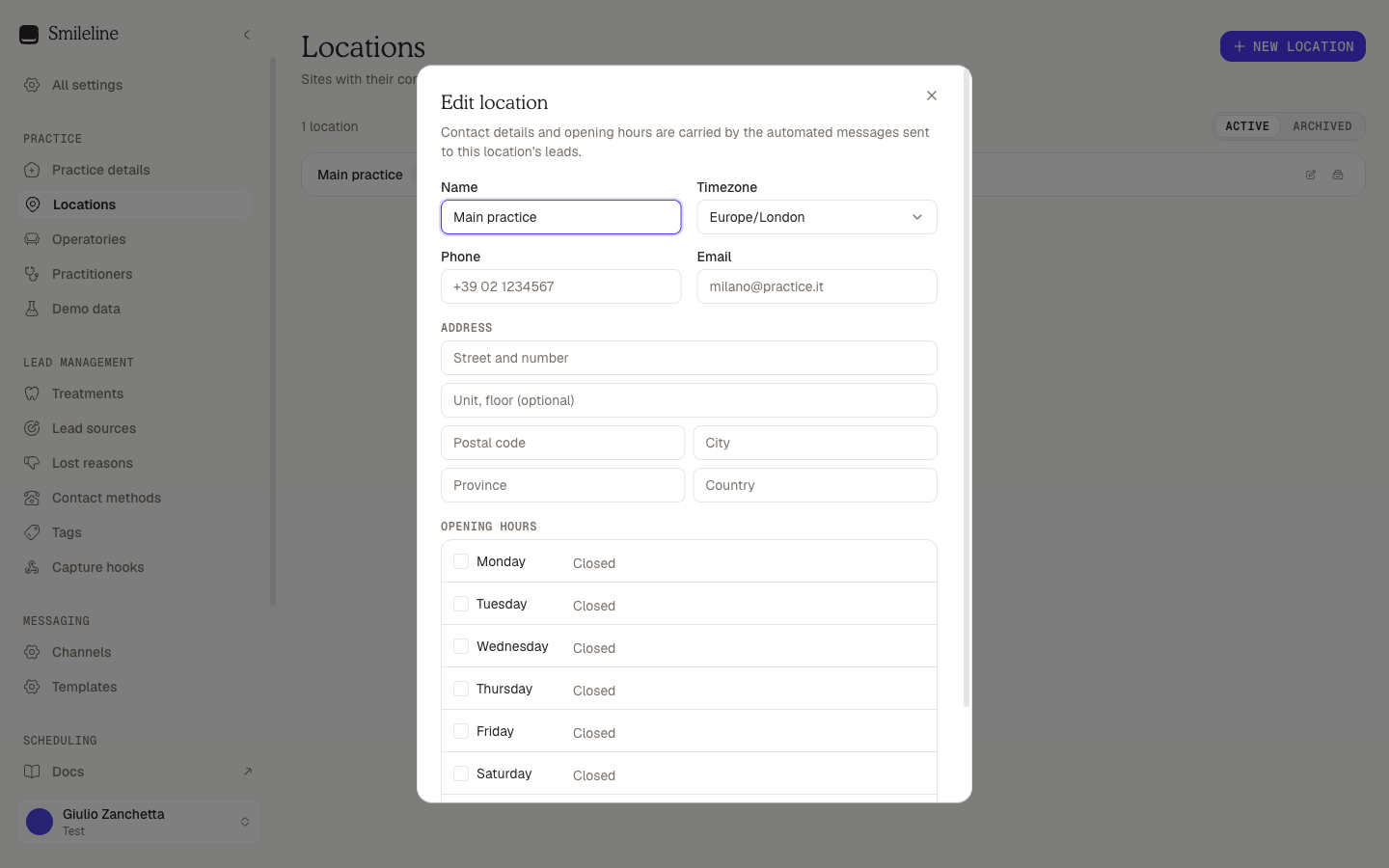Screen dimensions: 1389x868
Task: Click the Country field
Action: click(x=815, y=485)
